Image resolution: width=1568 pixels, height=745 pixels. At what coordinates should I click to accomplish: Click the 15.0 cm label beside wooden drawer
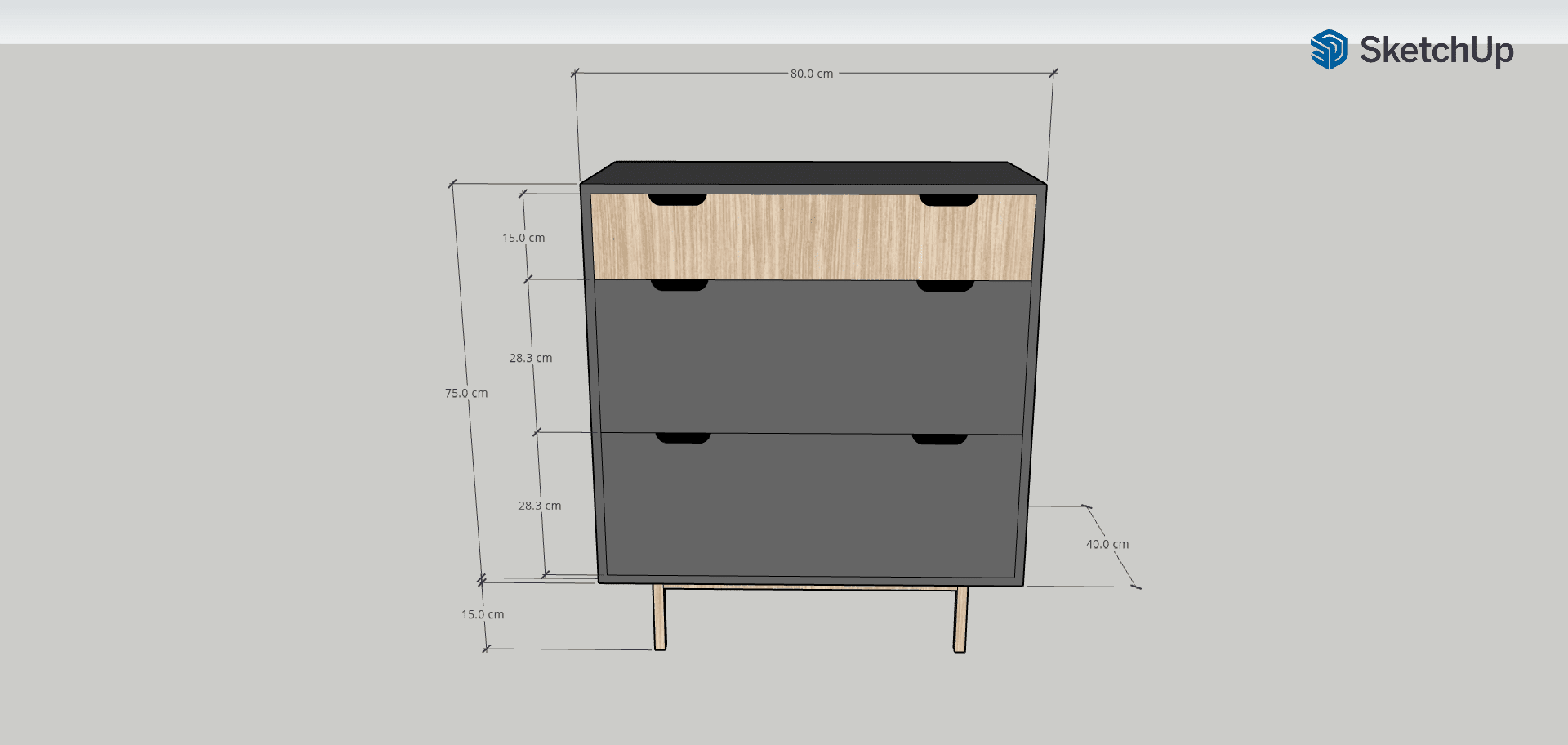pyautogui.click(x=523, y=238)
